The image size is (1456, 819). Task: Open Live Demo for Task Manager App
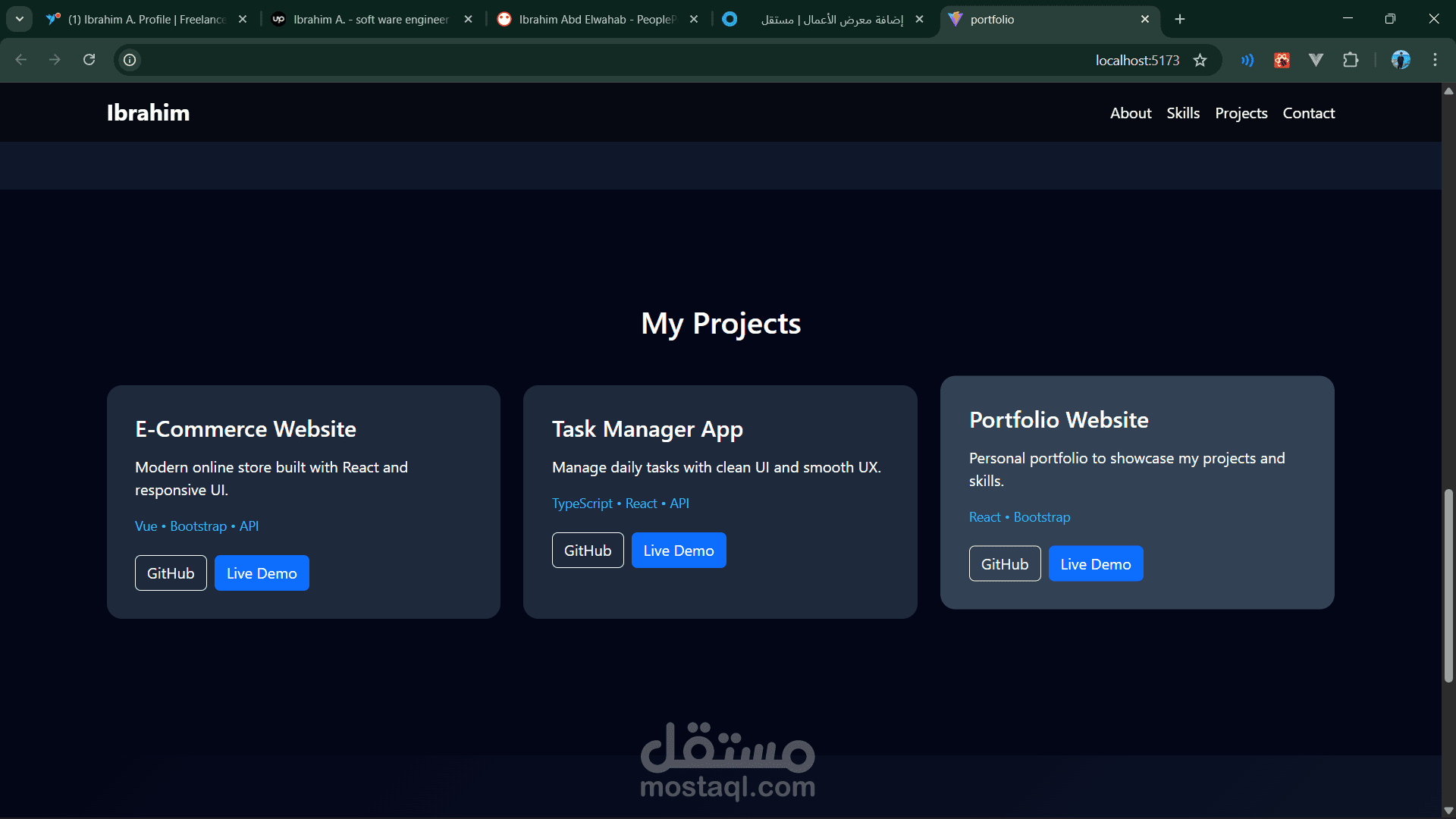pos(678,551)
